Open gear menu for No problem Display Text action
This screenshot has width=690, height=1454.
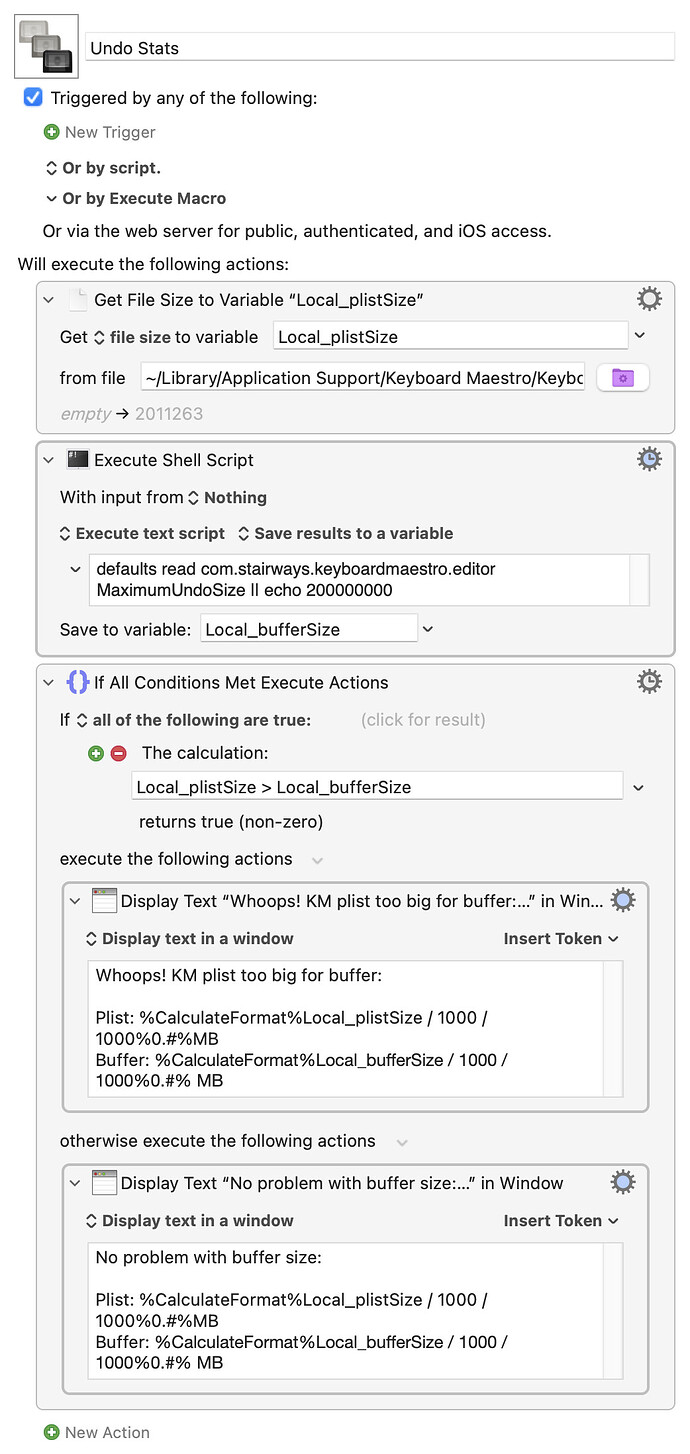[x=622, y=1183]
